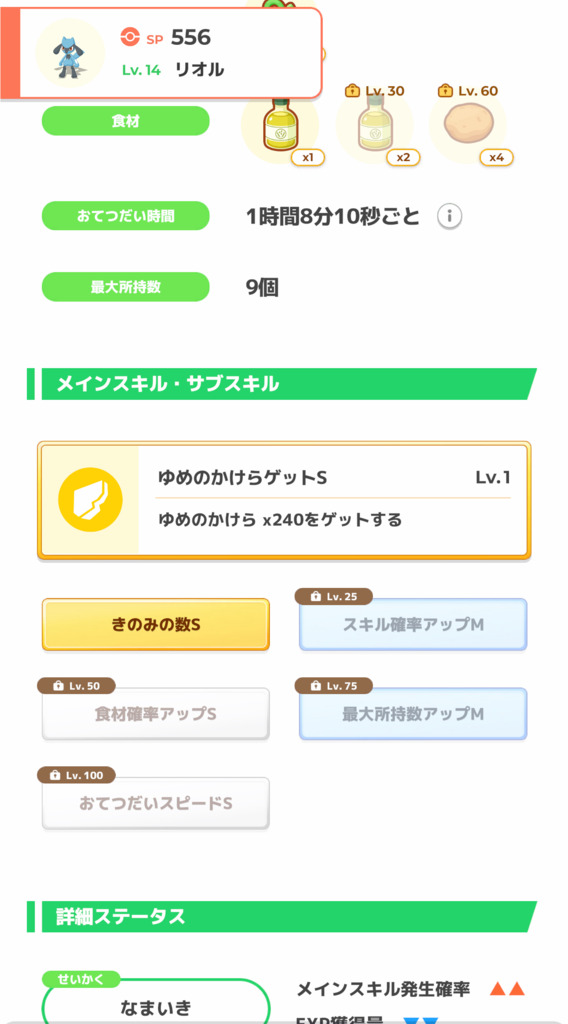Tap the おてつだい時間 label
Viewport: 568px width, 1024px height.
pyautogui.click(x=125, y=216)
